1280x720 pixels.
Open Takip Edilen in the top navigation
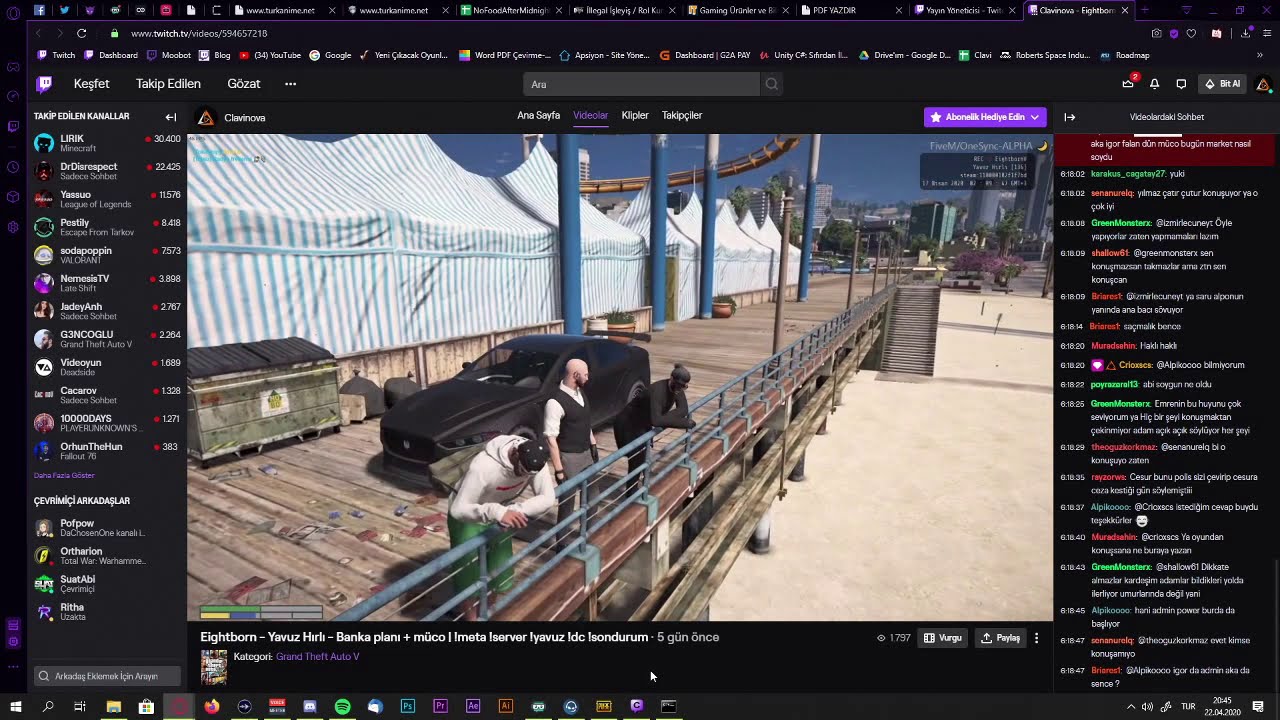click(168, 84)
